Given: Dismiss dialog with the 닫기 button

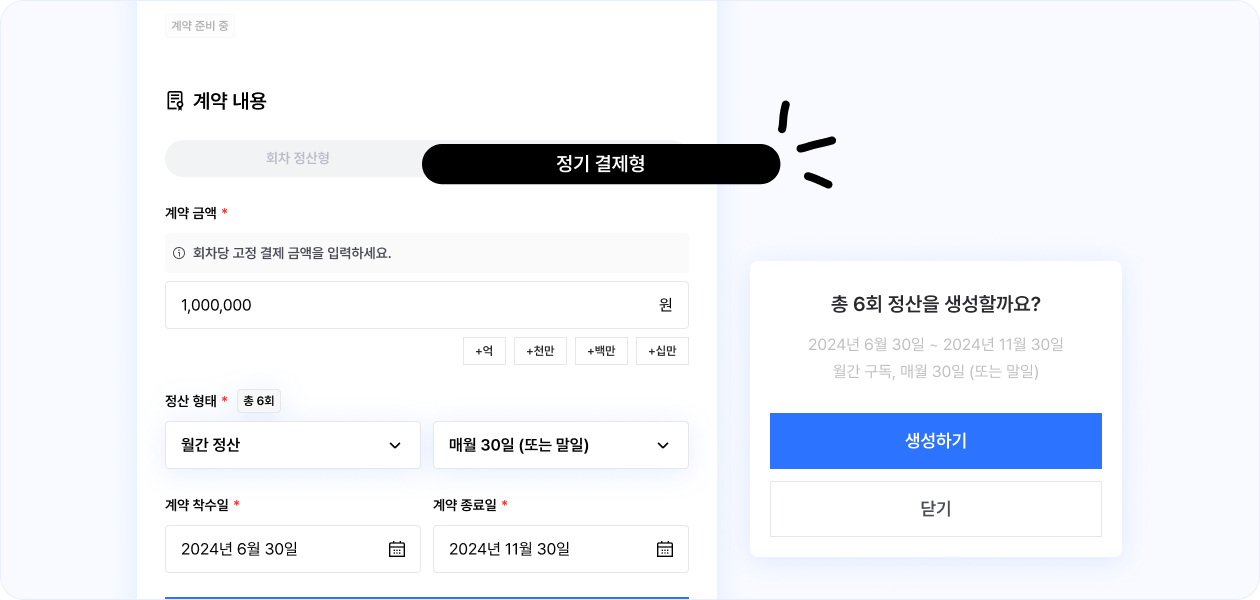Looking at the screenshot, I should tap(935, 509).
